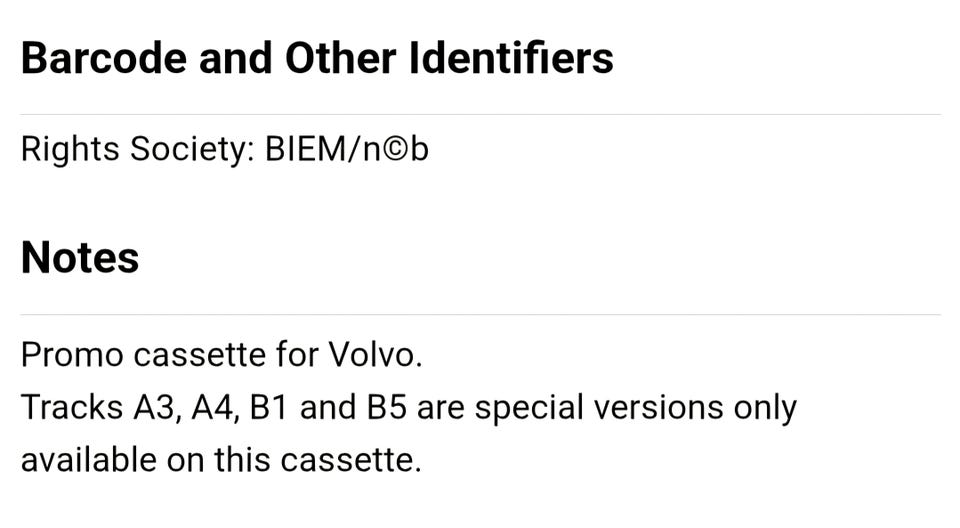
Task: Click the phrase special versions only
Action: coord(636,407)
